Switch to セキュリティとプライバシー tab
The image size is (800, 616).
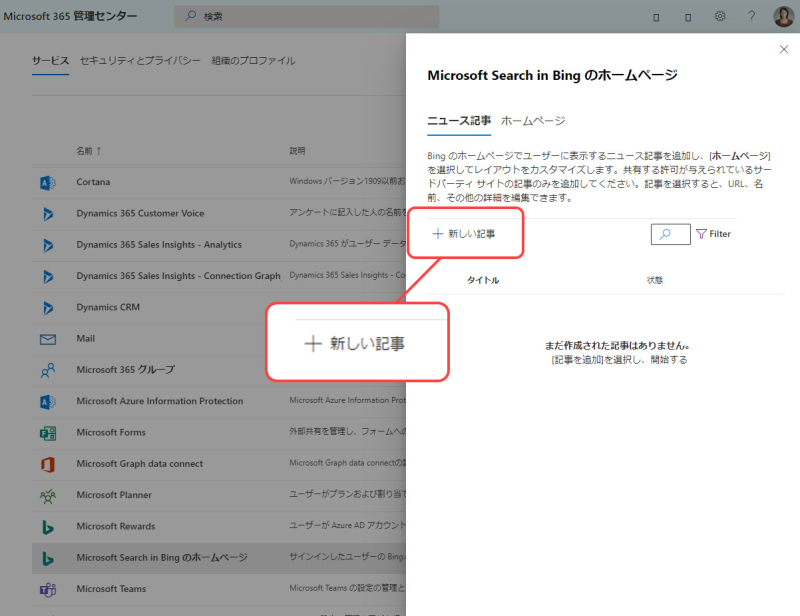coord(140,61)
